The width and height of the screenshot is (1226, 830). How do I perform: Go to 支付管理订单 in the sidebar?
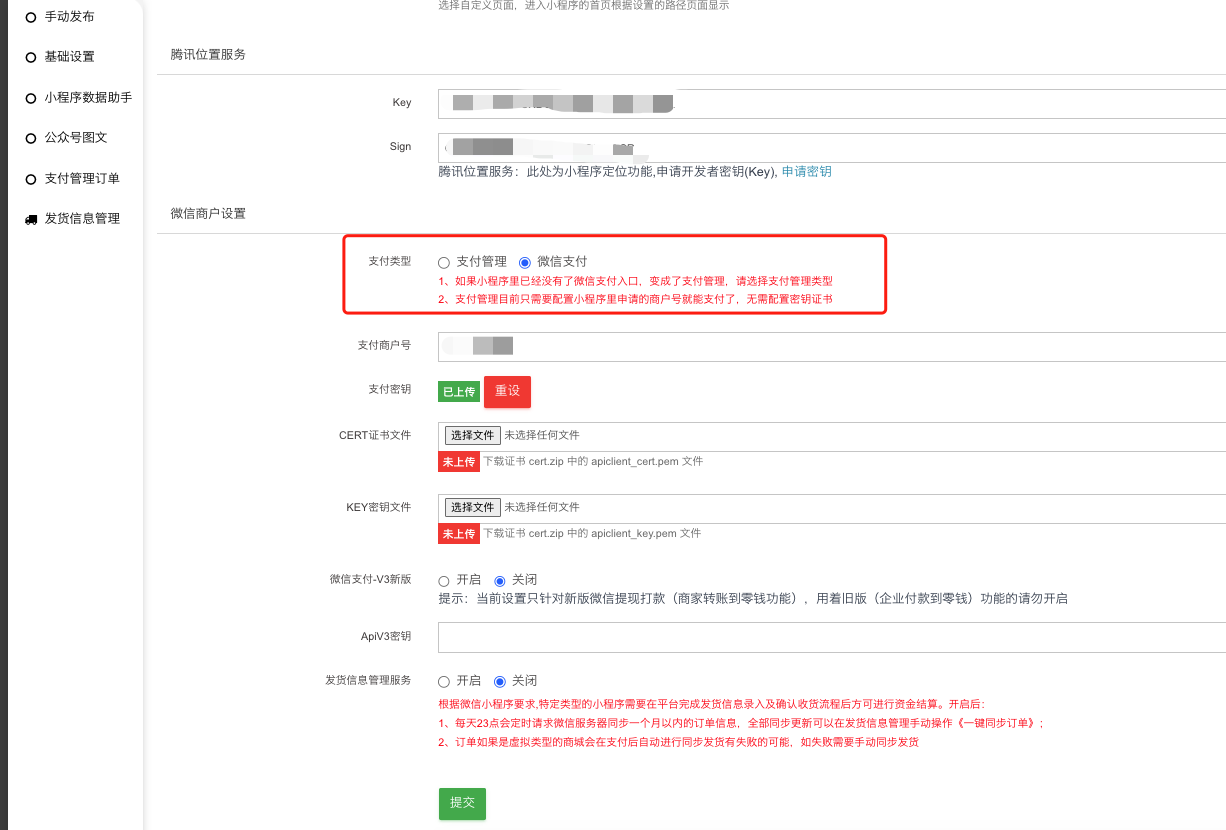tap(82, 179)
